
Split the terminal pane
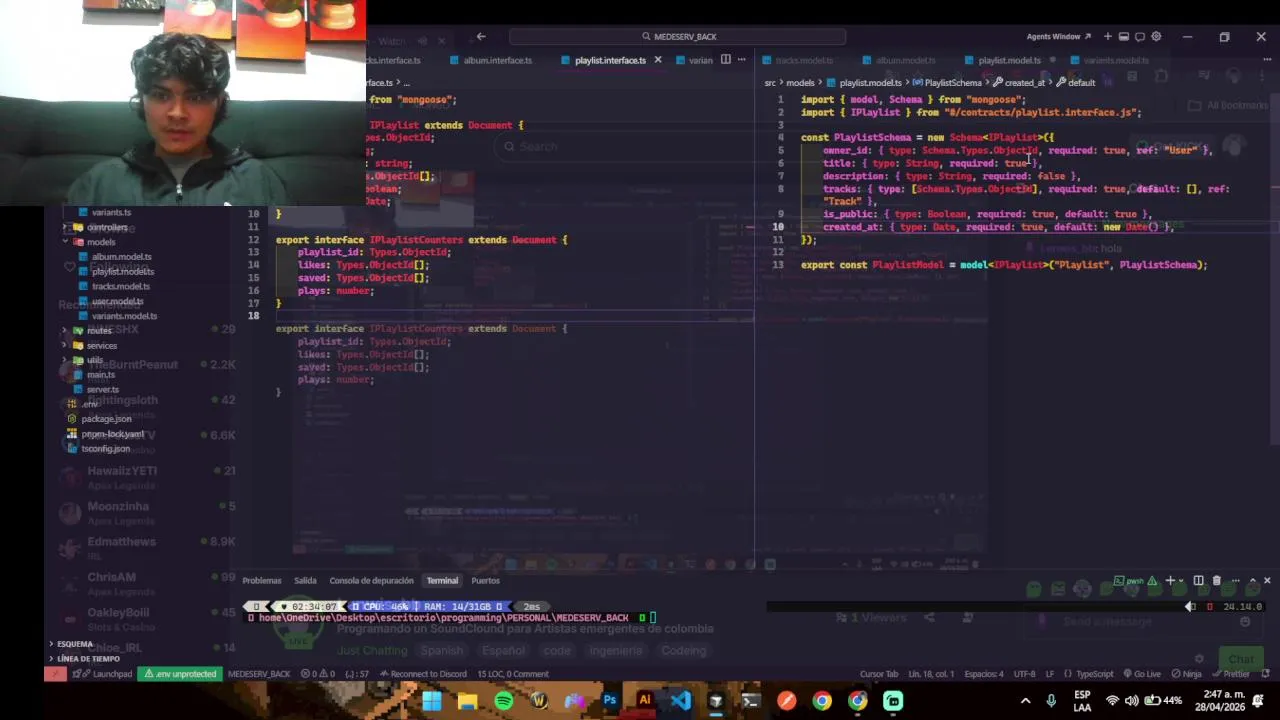[x=1198, y=581]
